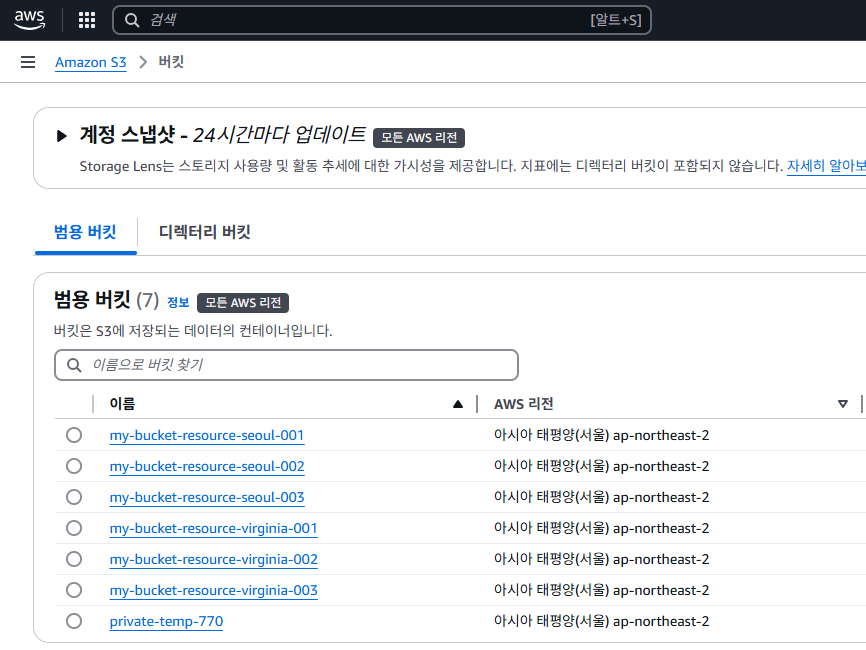Open the Amazon S3 breadcrumb link

[x=91, y=62]
